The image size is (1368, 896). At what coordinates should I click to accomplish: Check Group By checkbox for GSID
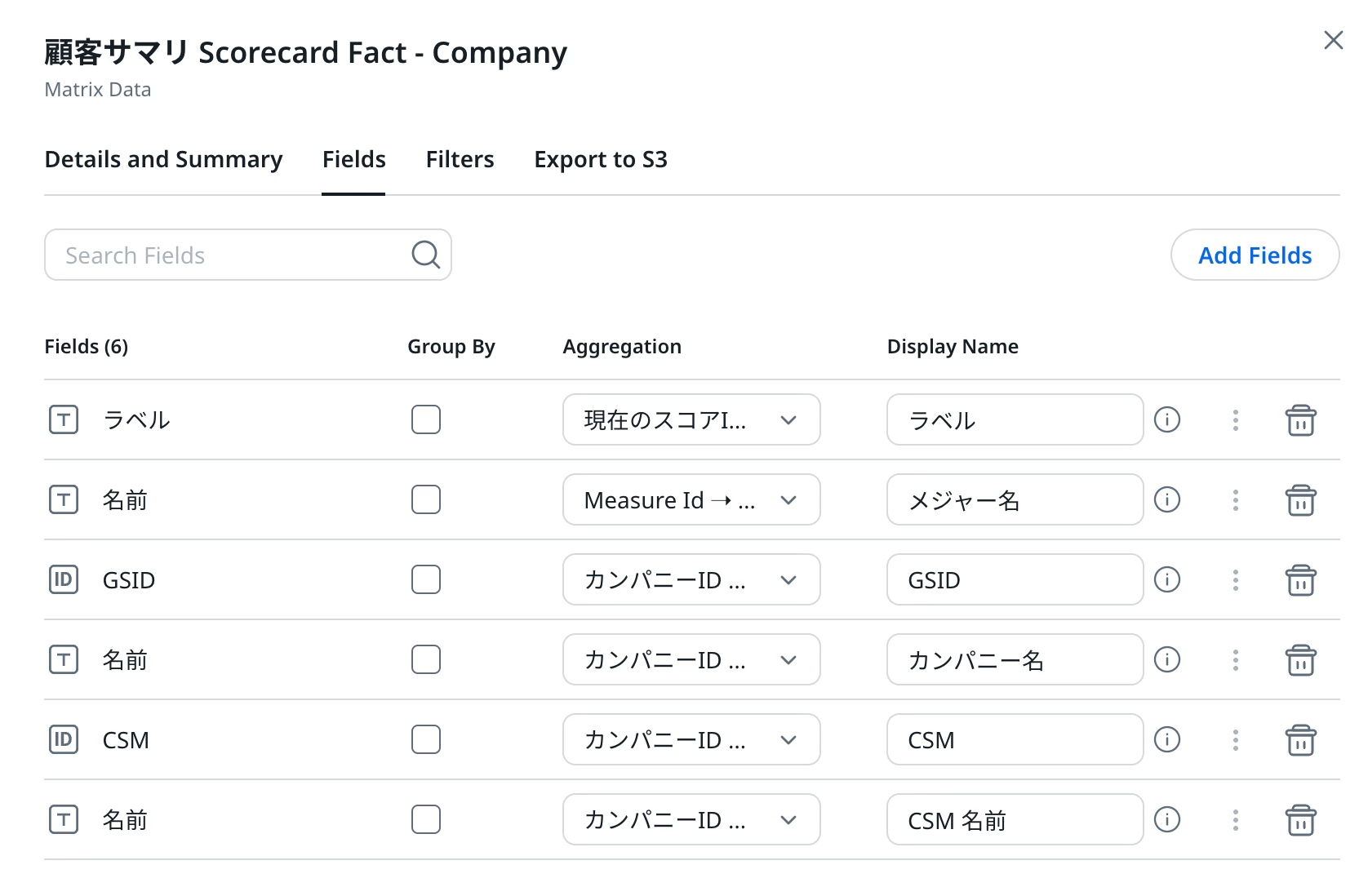click(426, 579)
